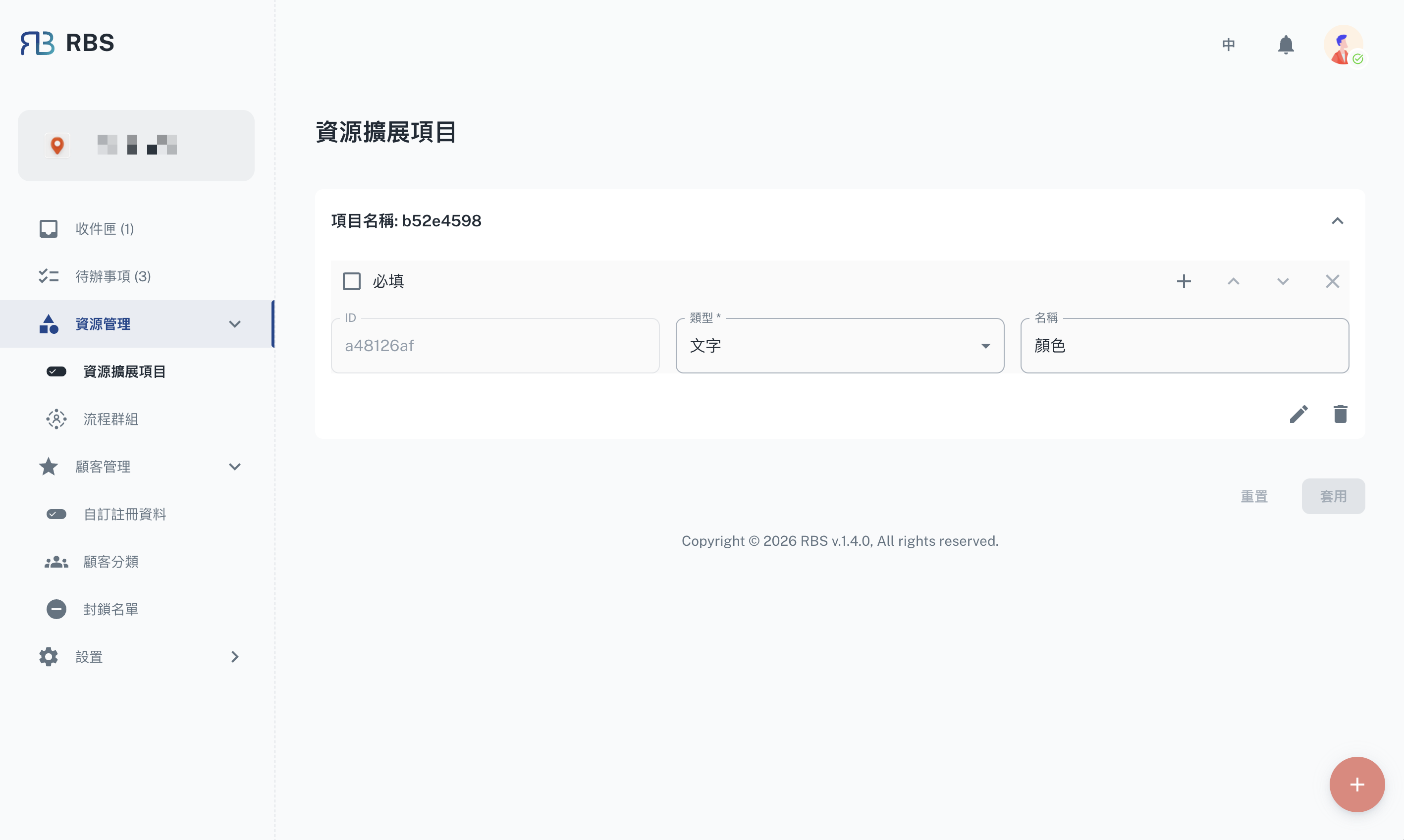1404x840 pixels.
Task: Check the 必填 required checkbox
Action: [352, 281]
